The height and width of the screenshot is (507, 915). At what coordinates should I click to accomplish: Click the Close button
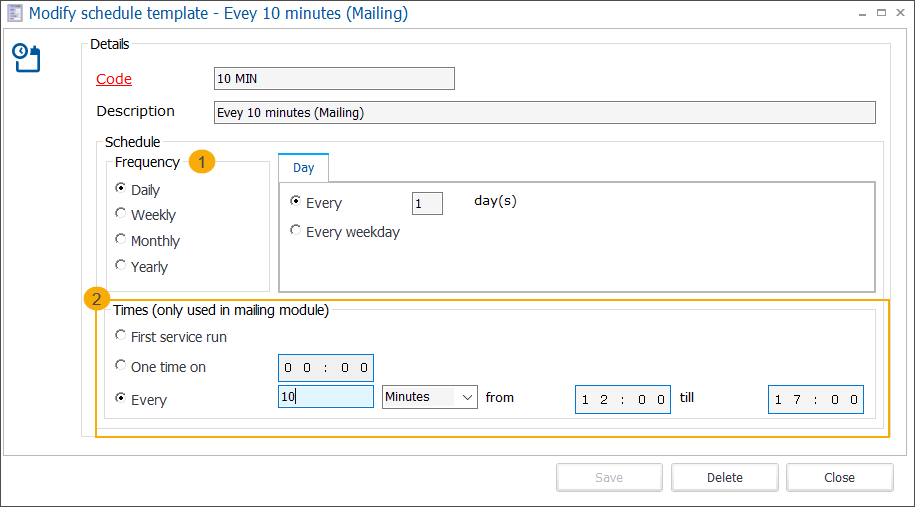point(839,477)
